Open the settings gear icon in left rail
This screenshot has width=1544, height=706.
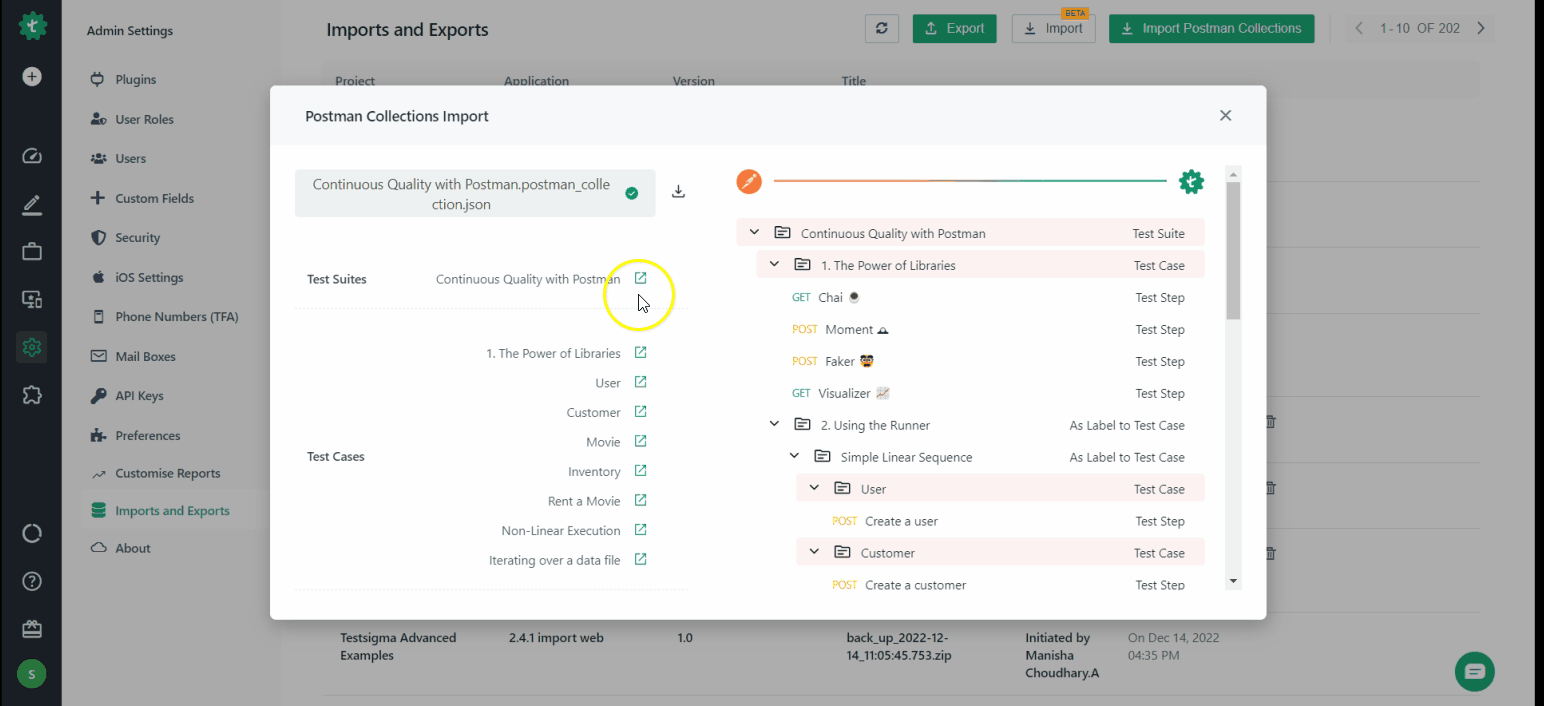(x=32, y=347)
